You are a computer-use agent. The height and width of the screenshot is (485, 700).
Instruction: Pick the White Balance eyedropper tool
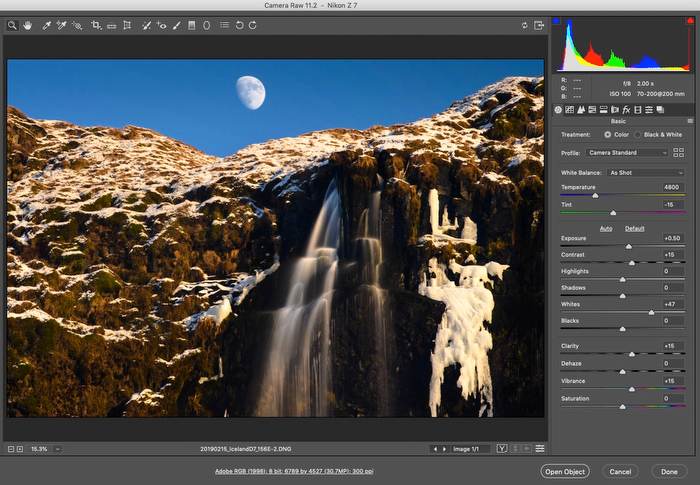pos(46,25)
